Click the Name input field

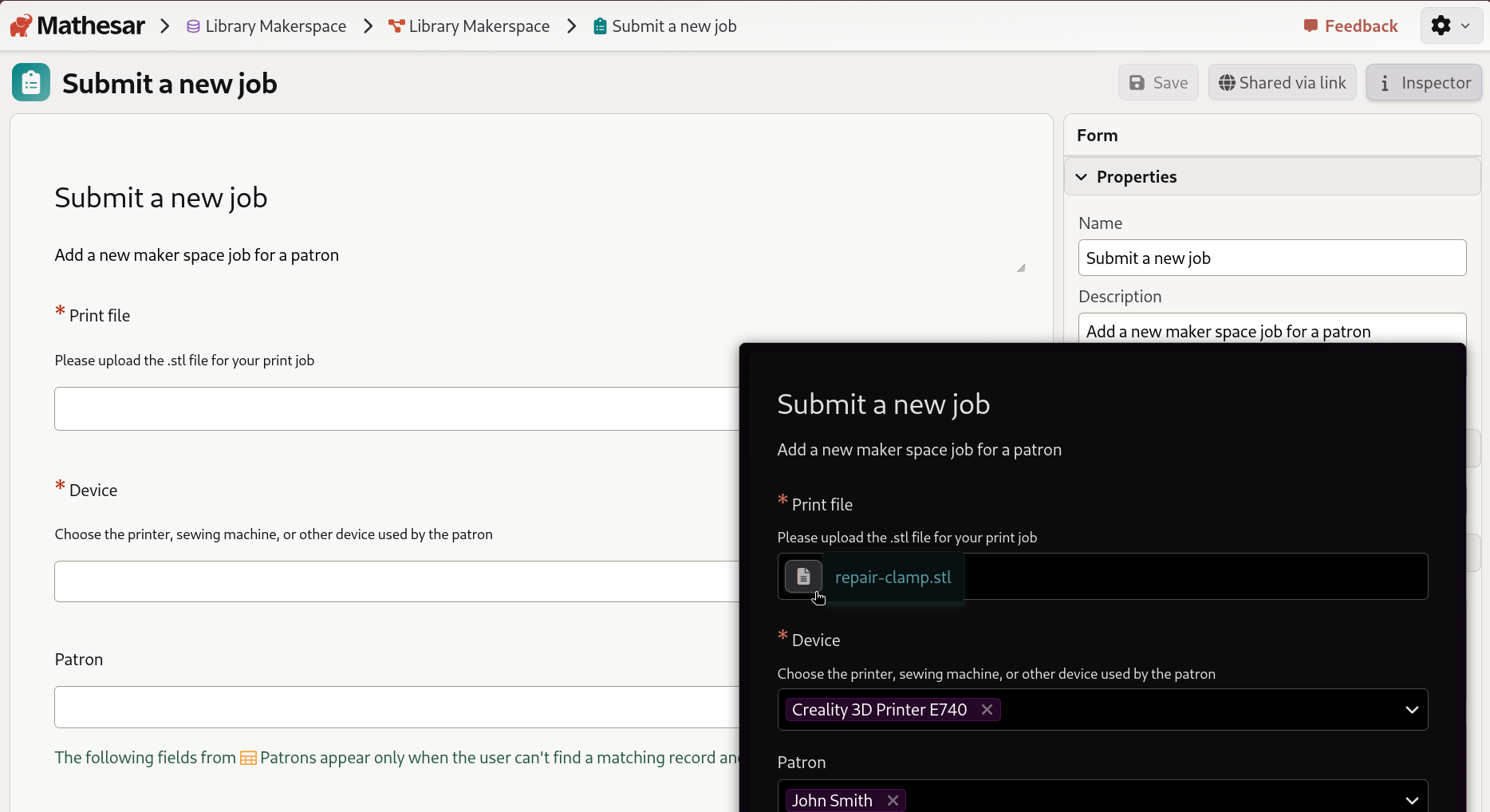coord(1271,258)
